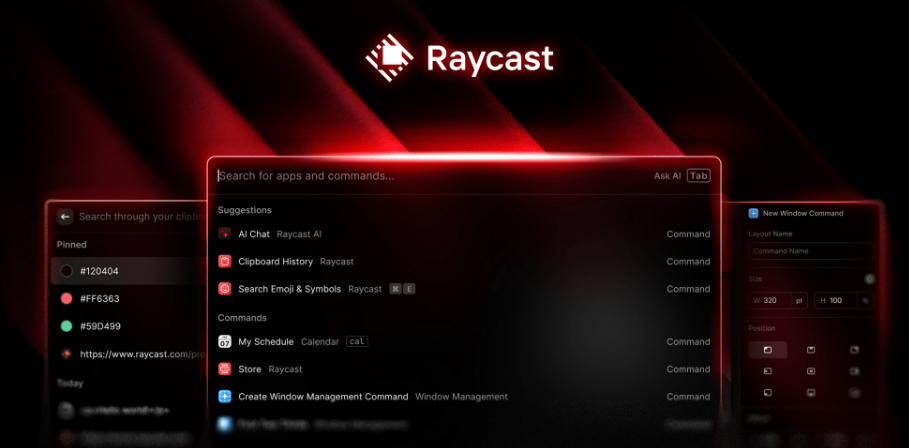Screen dimensions: 909x448
Task: Click the #120404 color swatch
Action: 67,271
